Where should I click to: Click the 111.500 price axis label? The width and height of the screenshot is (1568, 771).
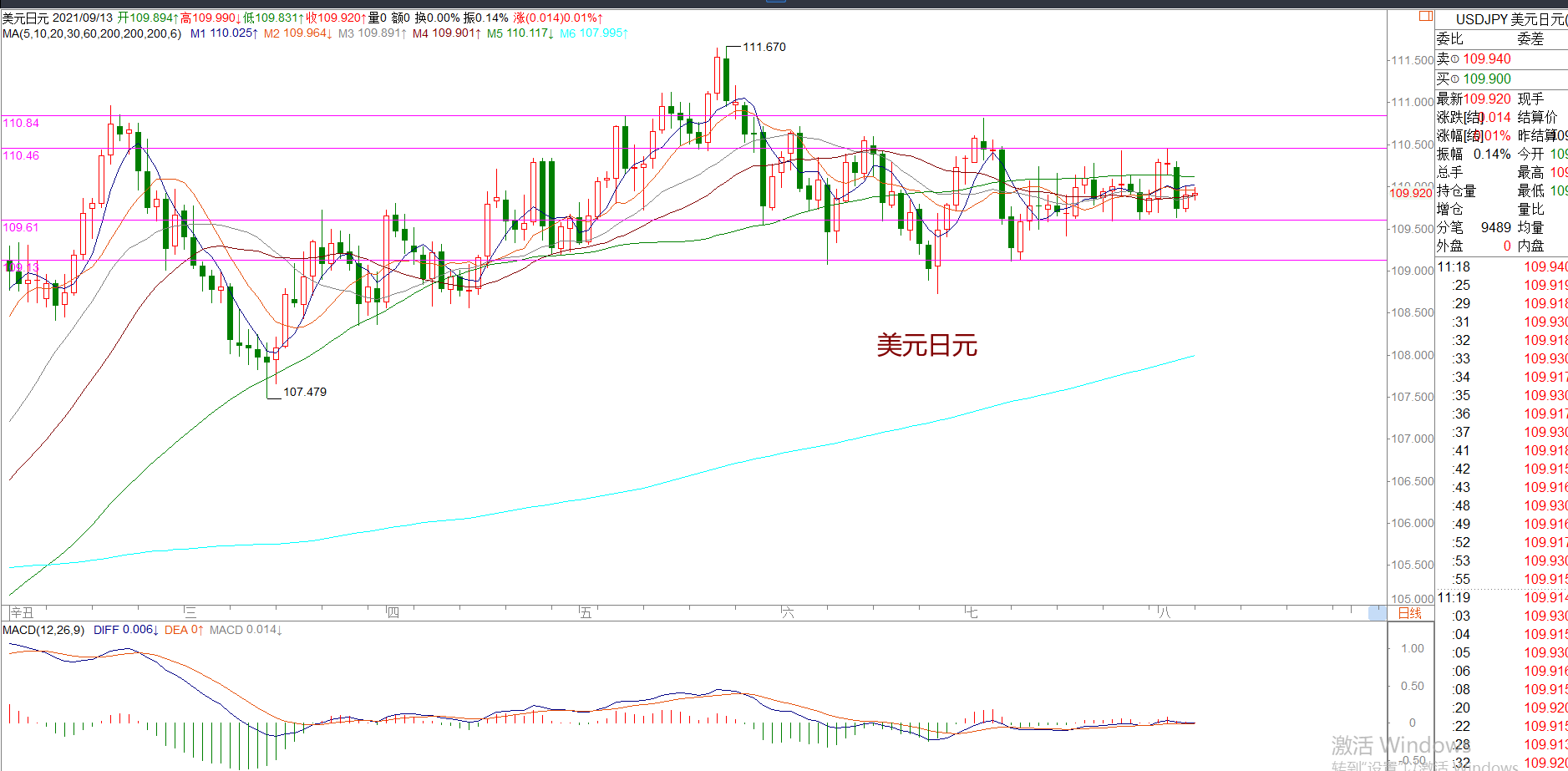1412,60
